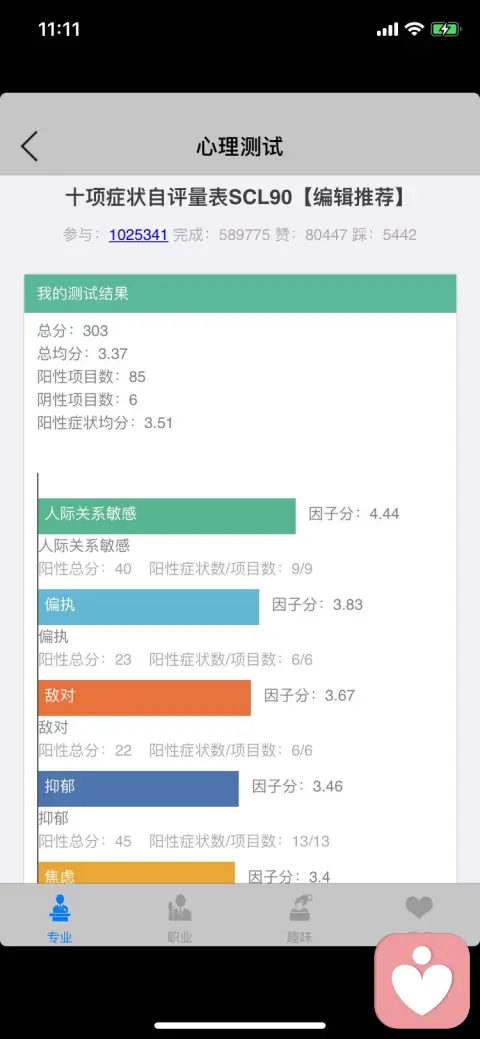This screenshot has width=480, height=1039.
Task: Tap the 我的测试结果 green header
Action: (x=240, y=294)
